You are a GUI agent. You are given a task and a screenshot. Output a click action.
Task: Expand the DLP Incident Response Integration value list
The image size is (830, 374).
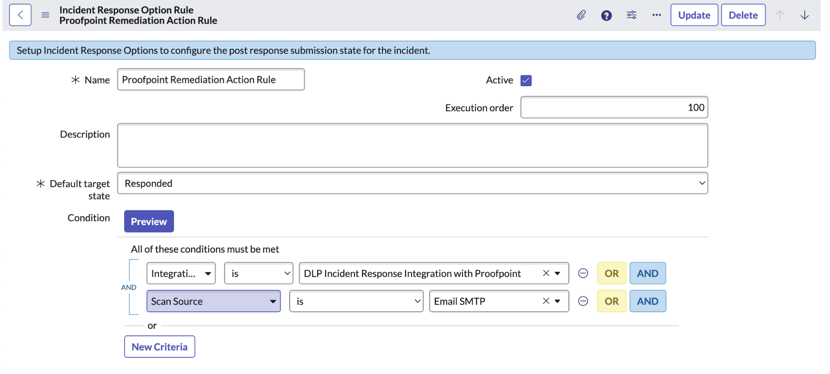557,273
